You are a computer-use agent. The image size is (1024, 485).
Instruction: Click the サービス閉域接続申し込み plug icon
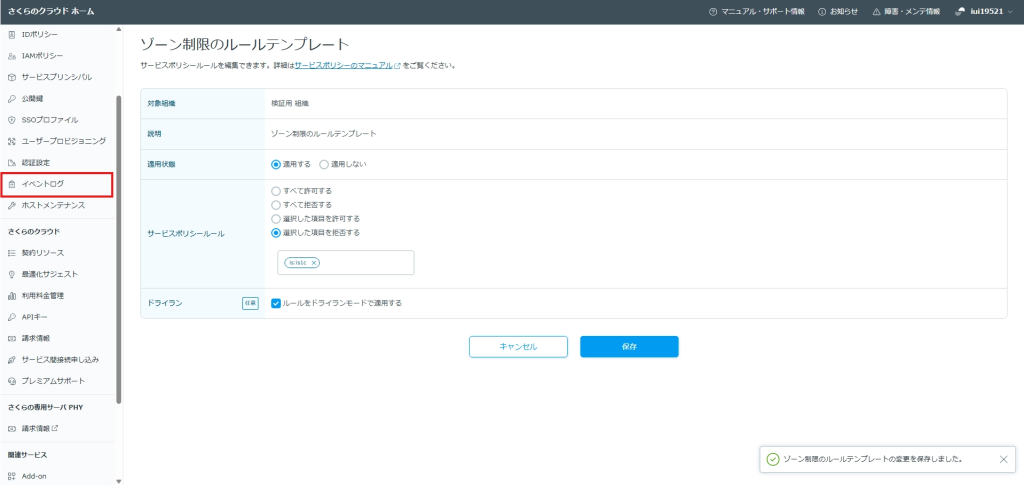tap(12, 360)
